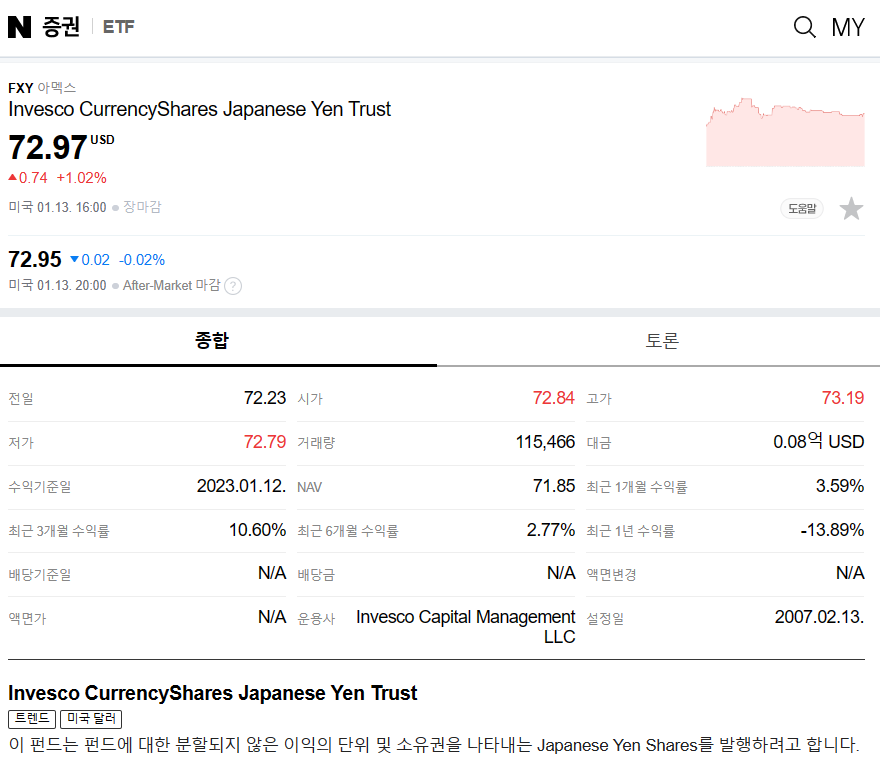The image size is (880, 768).
Task: Click the 도움말 help button
Action: [801, 209]
